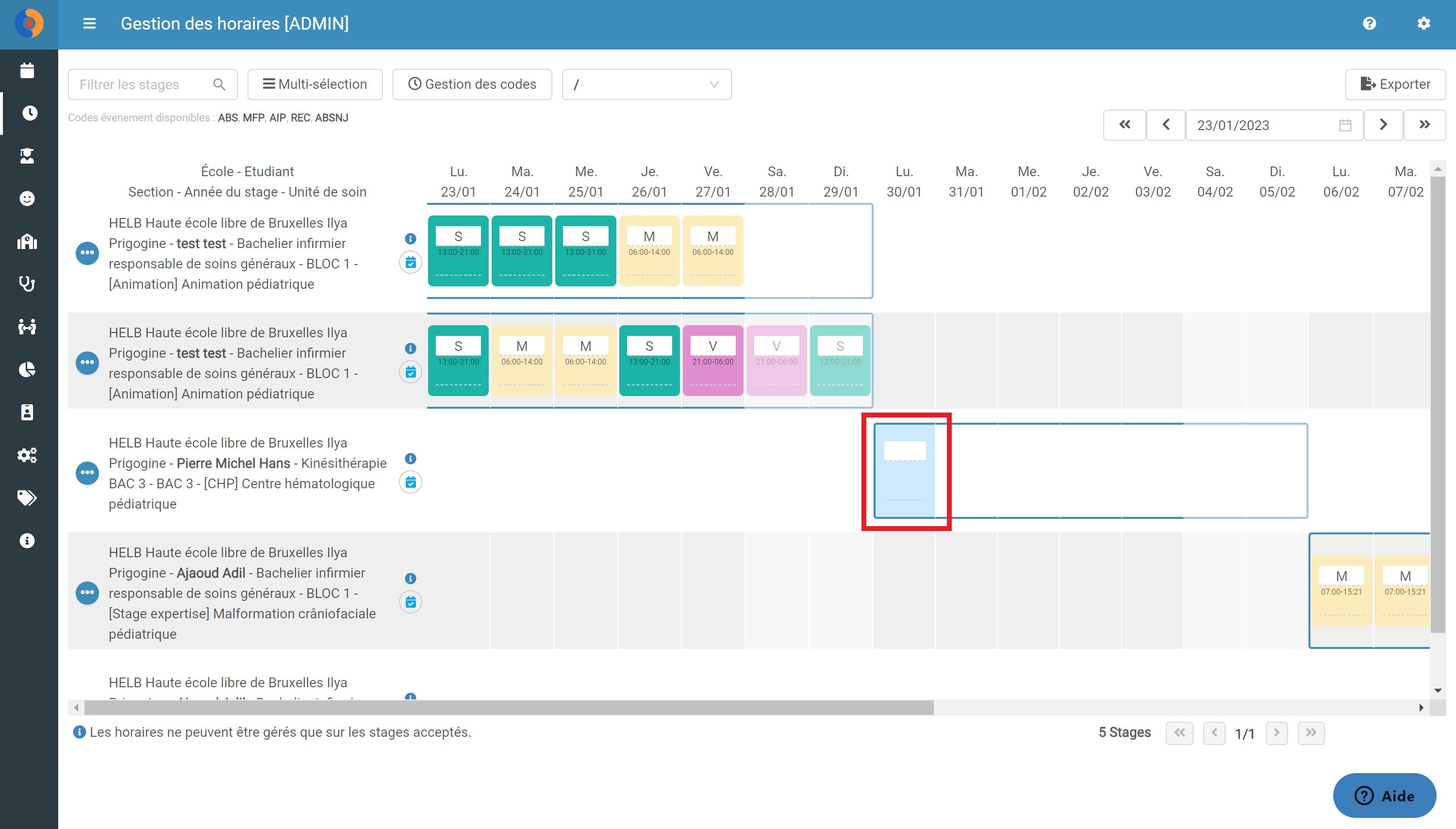
Task: Go to previous page in stages pagination
Action: (1214, 733)
